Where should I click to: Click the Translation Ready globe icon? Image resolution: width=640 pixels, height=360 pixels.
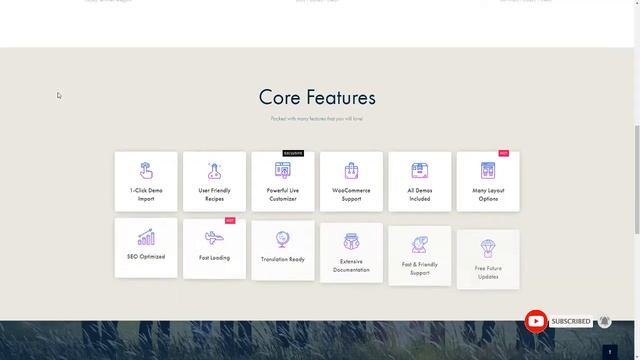point(282,239)
